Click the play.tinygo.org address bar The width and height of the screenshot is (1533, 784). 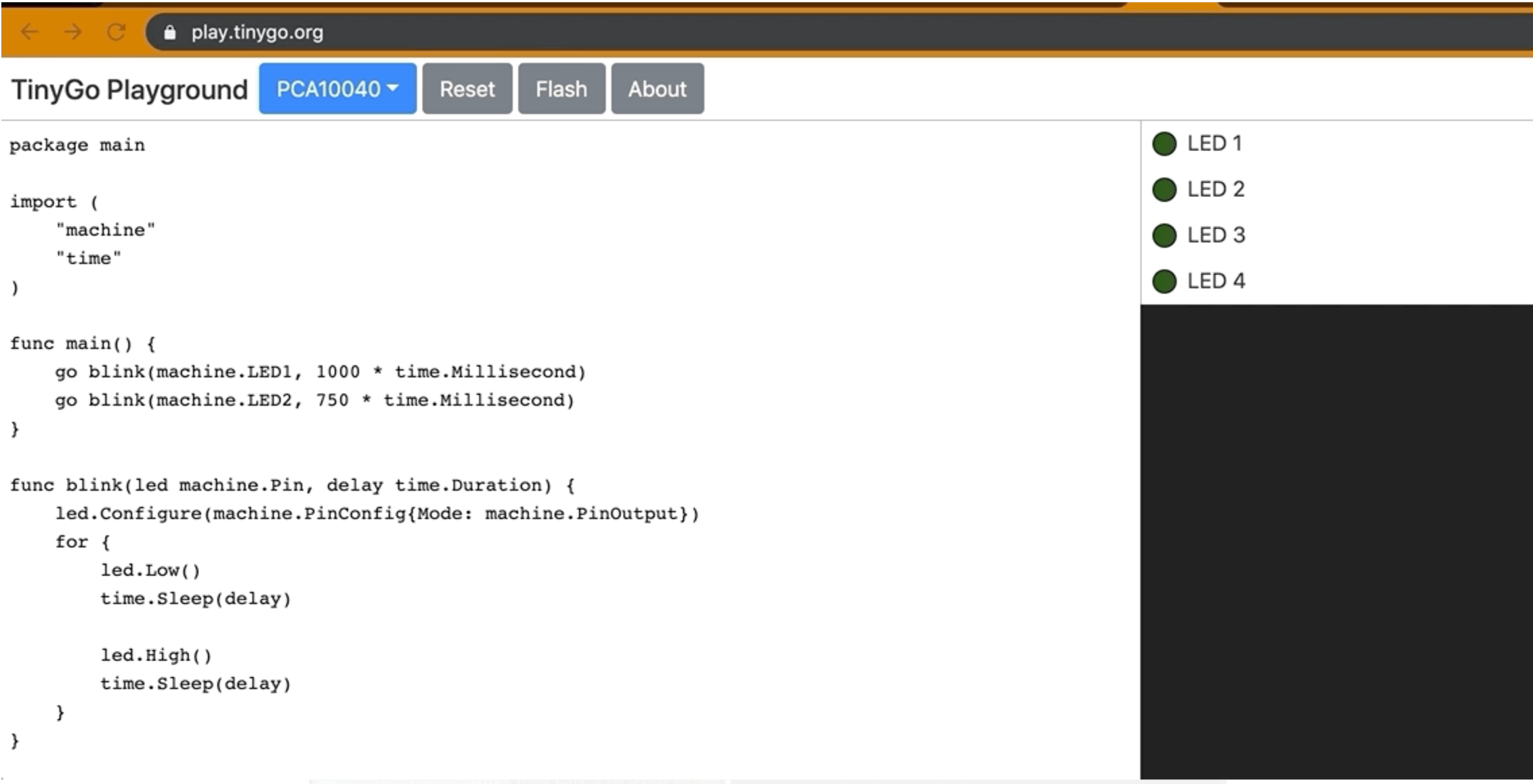(x=256, y=32)
